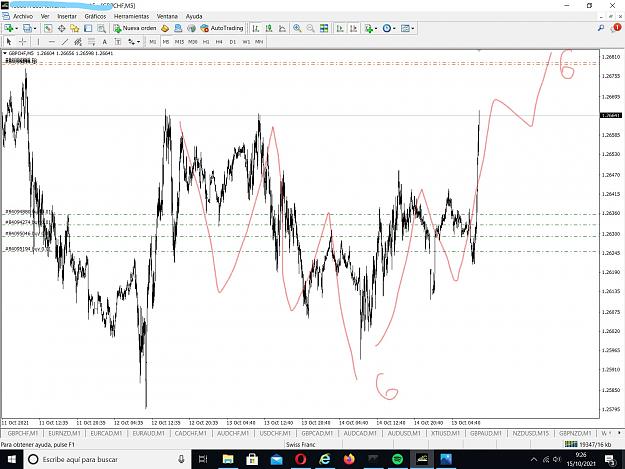Switch to the CADCHF,M1 chart tab
Screen dimensions: 625x469
(x=191, y=433)
